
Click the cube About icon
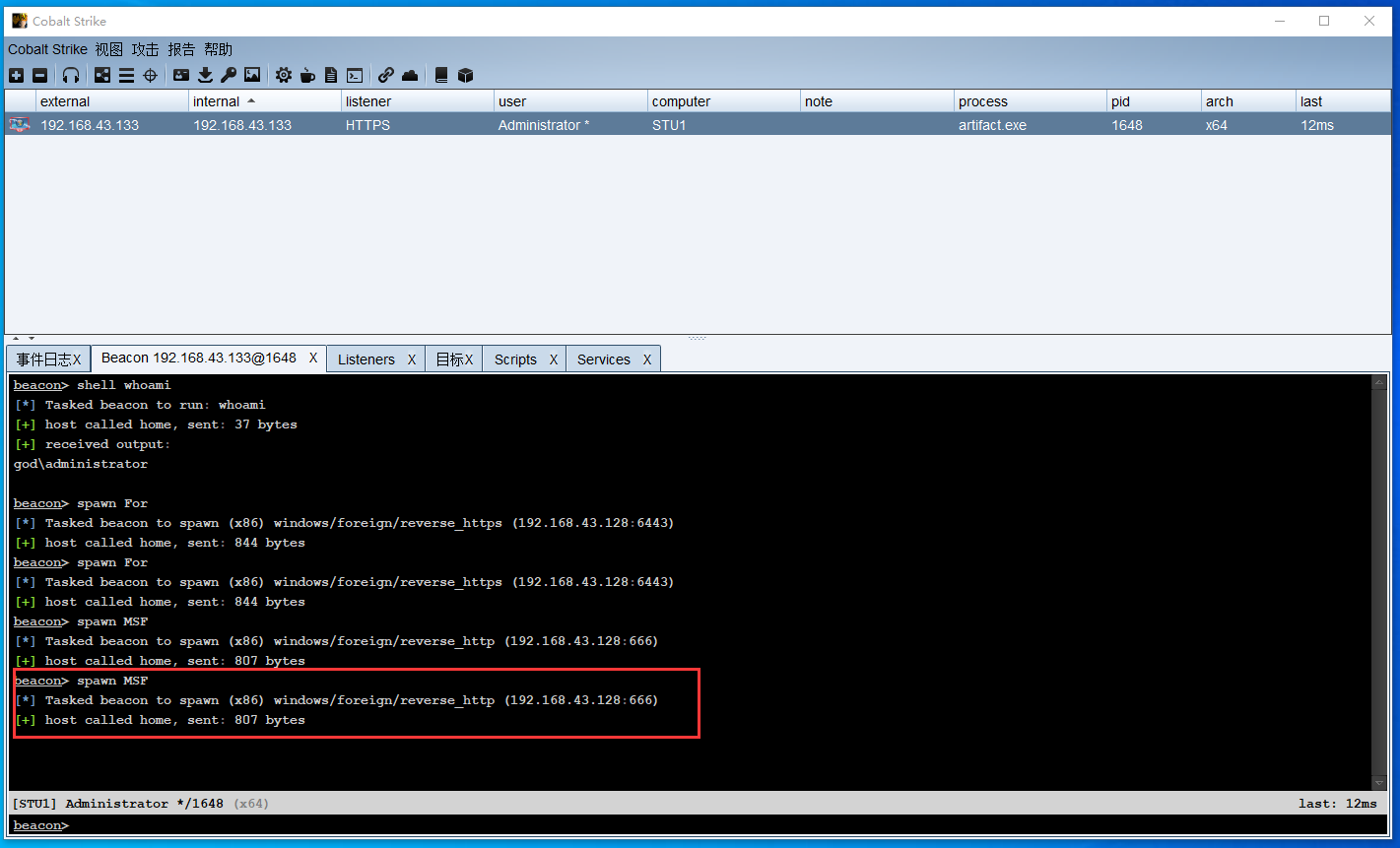[466, 75]
